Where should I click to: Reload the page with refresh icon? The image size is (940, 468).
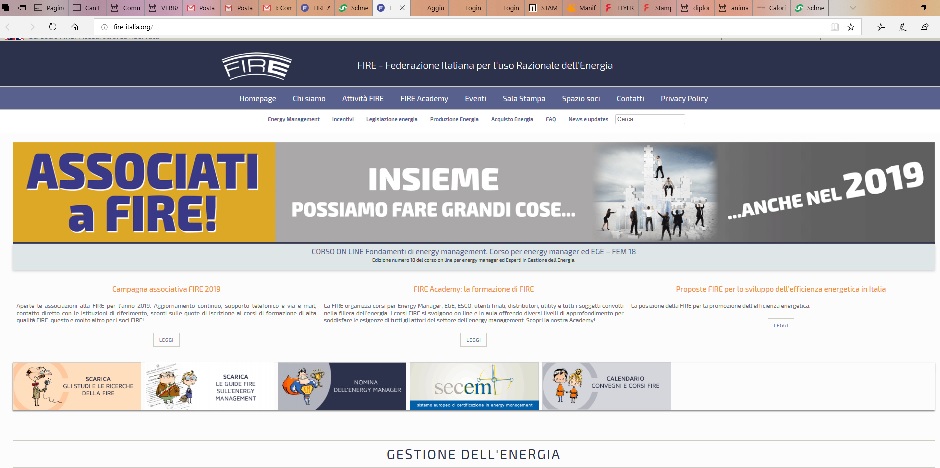coord(53,27)
